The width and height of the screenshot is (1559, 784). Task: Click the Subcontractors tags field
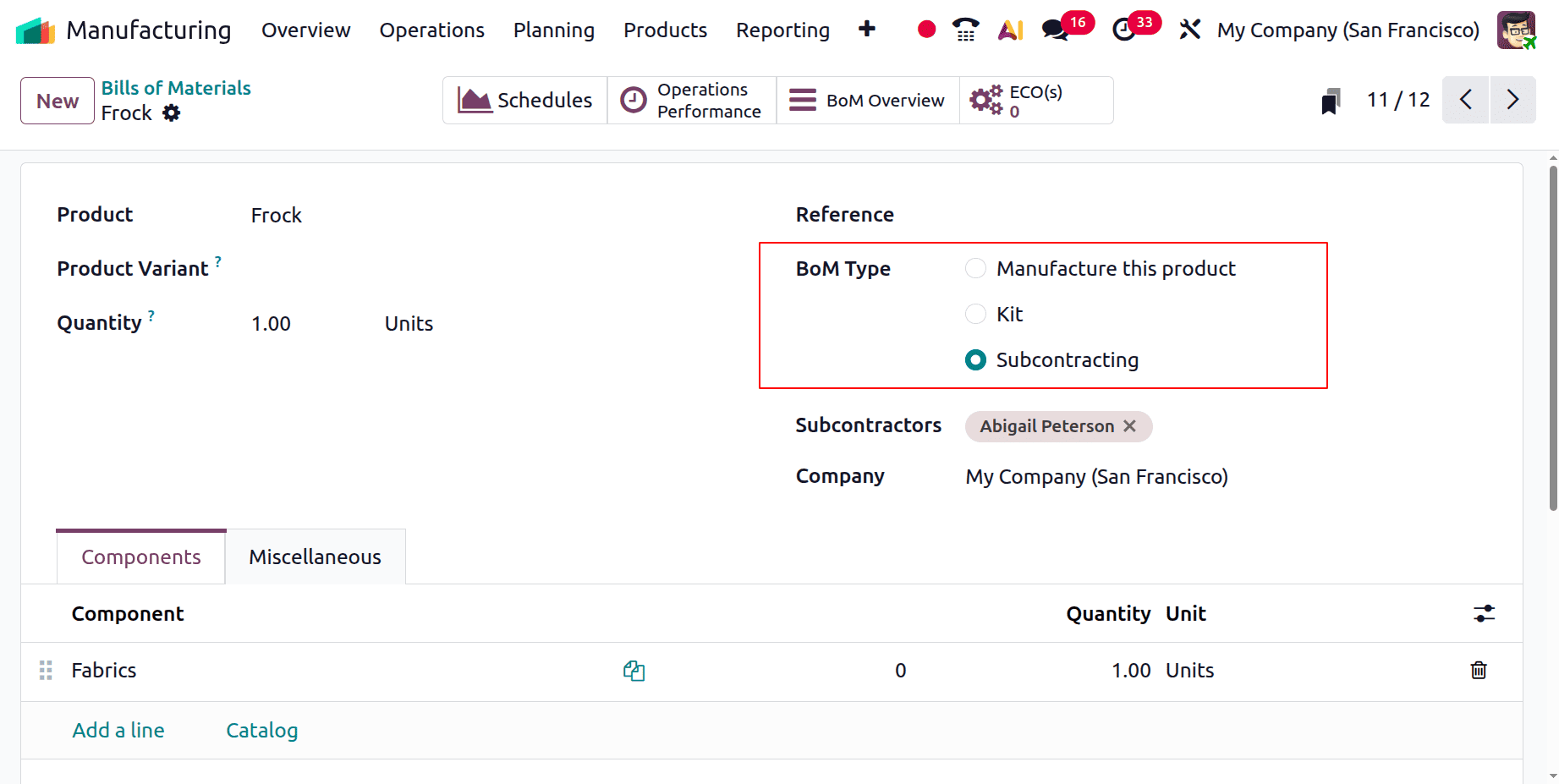tap(1227, 426)
